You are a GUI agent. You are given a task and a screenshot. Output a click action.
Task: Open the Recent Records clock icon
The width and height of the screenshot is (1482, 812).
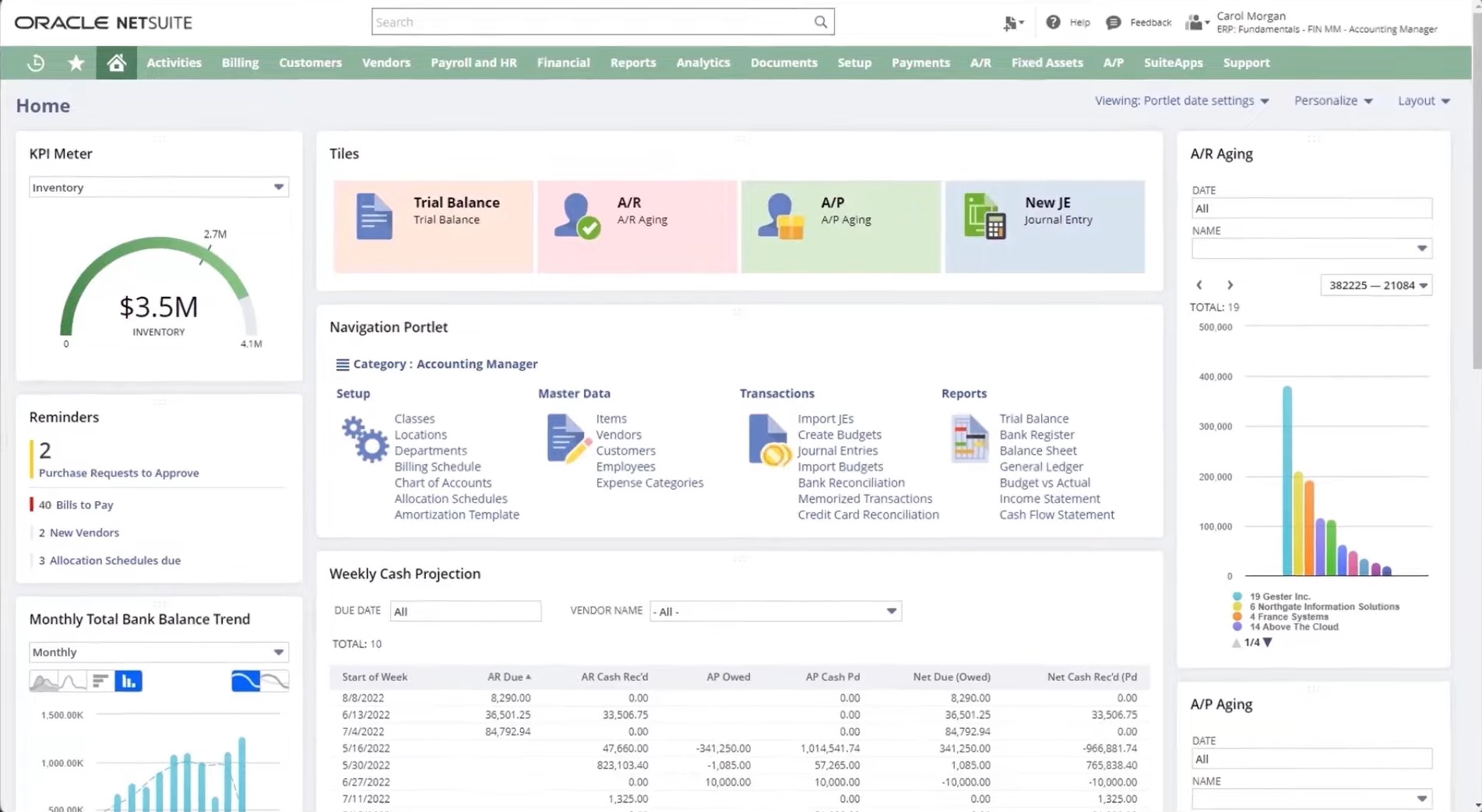click(36, 63)
